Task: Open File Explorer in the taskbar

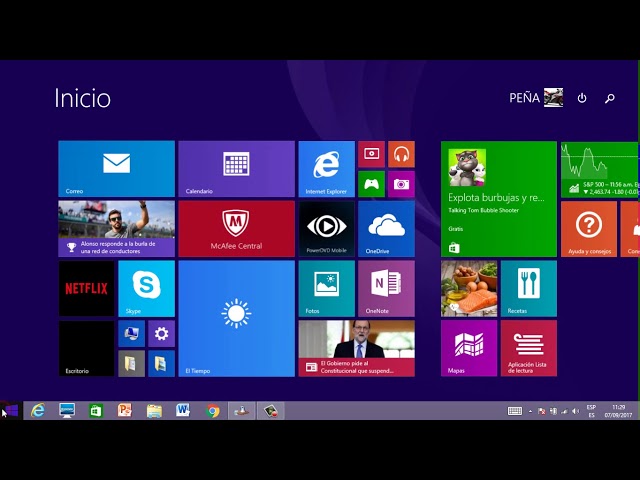Action: [x=154, y=410]
